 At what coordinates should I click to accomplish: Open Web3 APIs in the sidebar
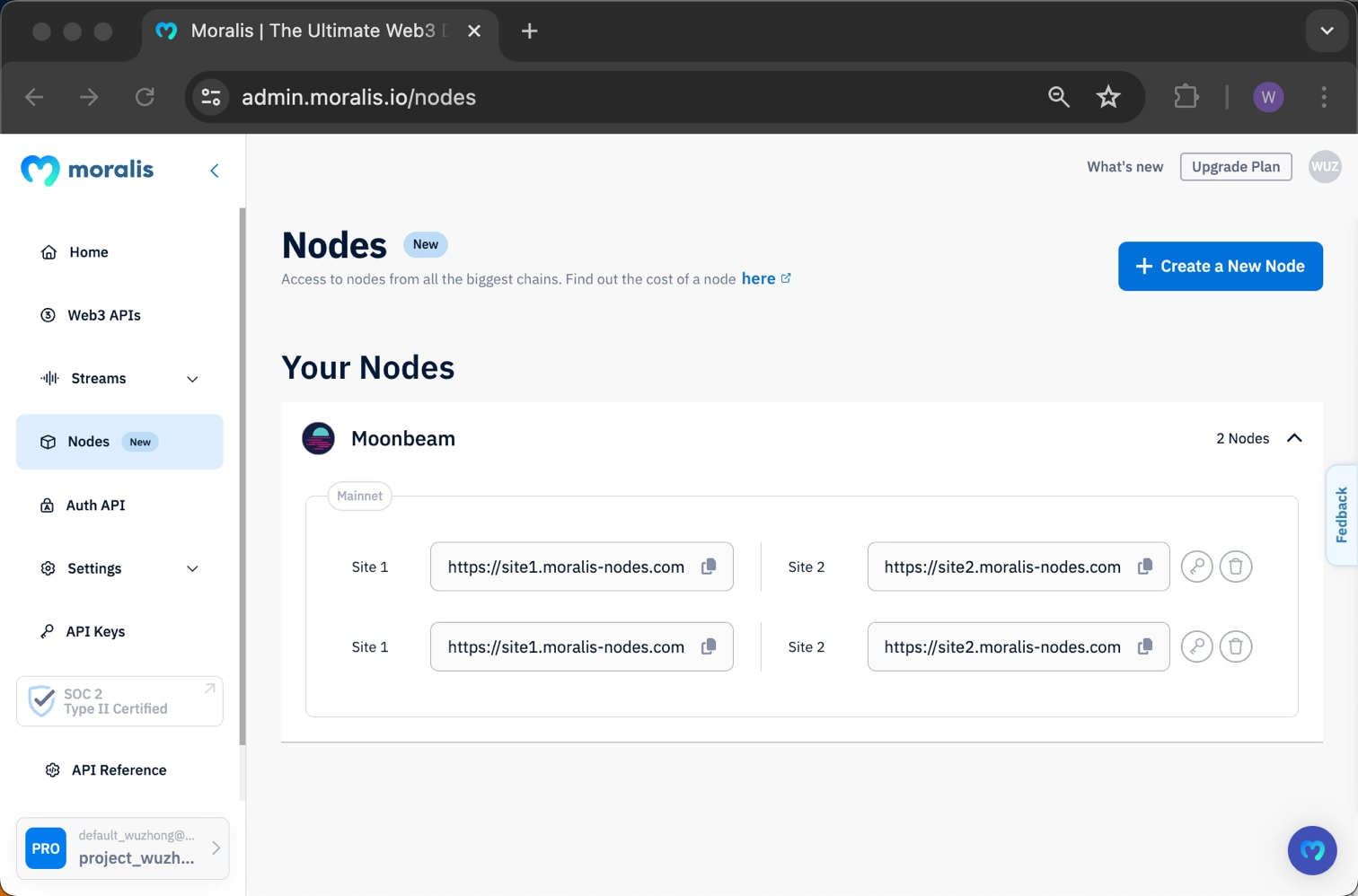tap(119, 315)
